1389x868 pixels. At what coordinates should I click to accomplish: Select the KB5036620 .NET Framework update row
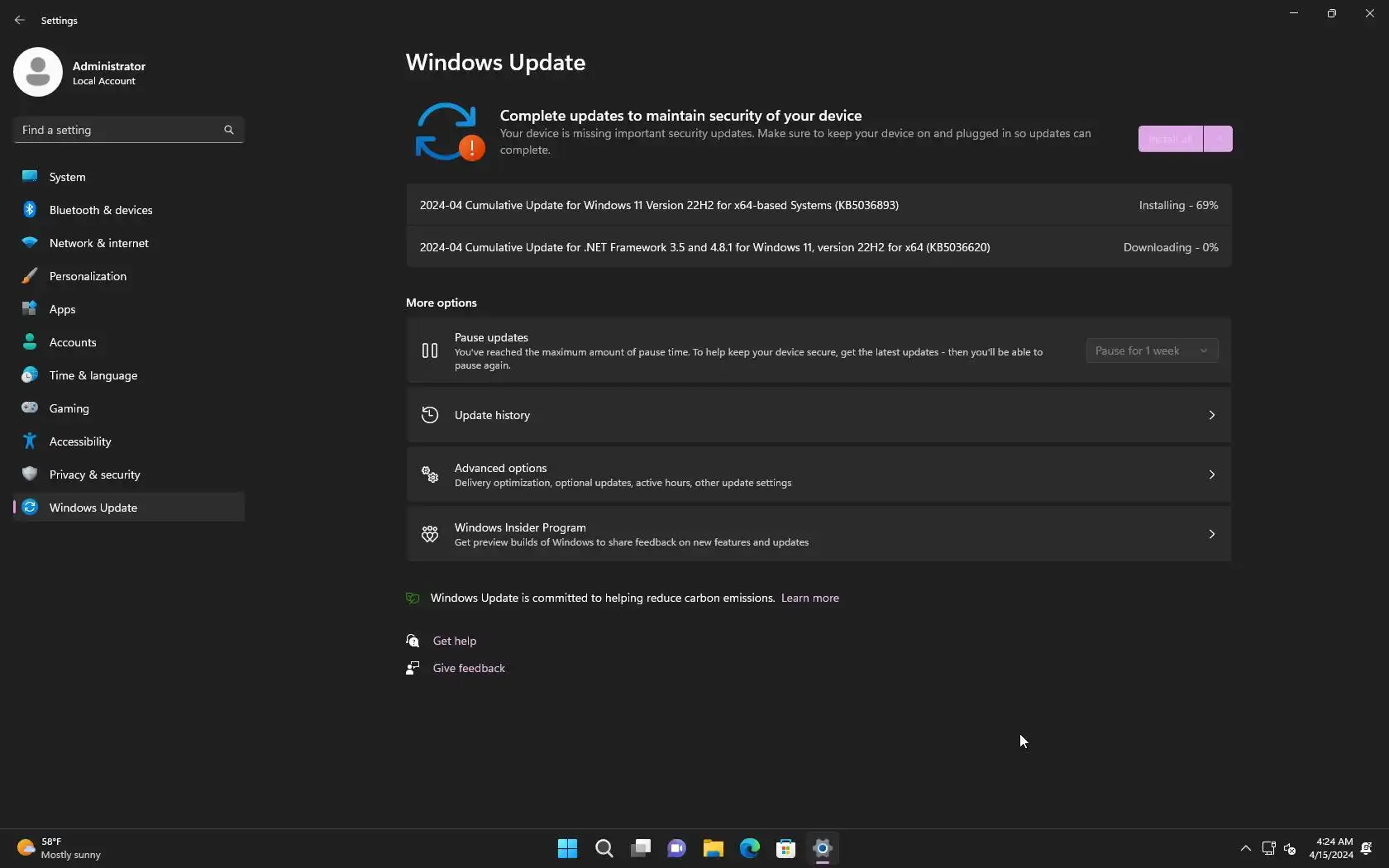[819, 247]
